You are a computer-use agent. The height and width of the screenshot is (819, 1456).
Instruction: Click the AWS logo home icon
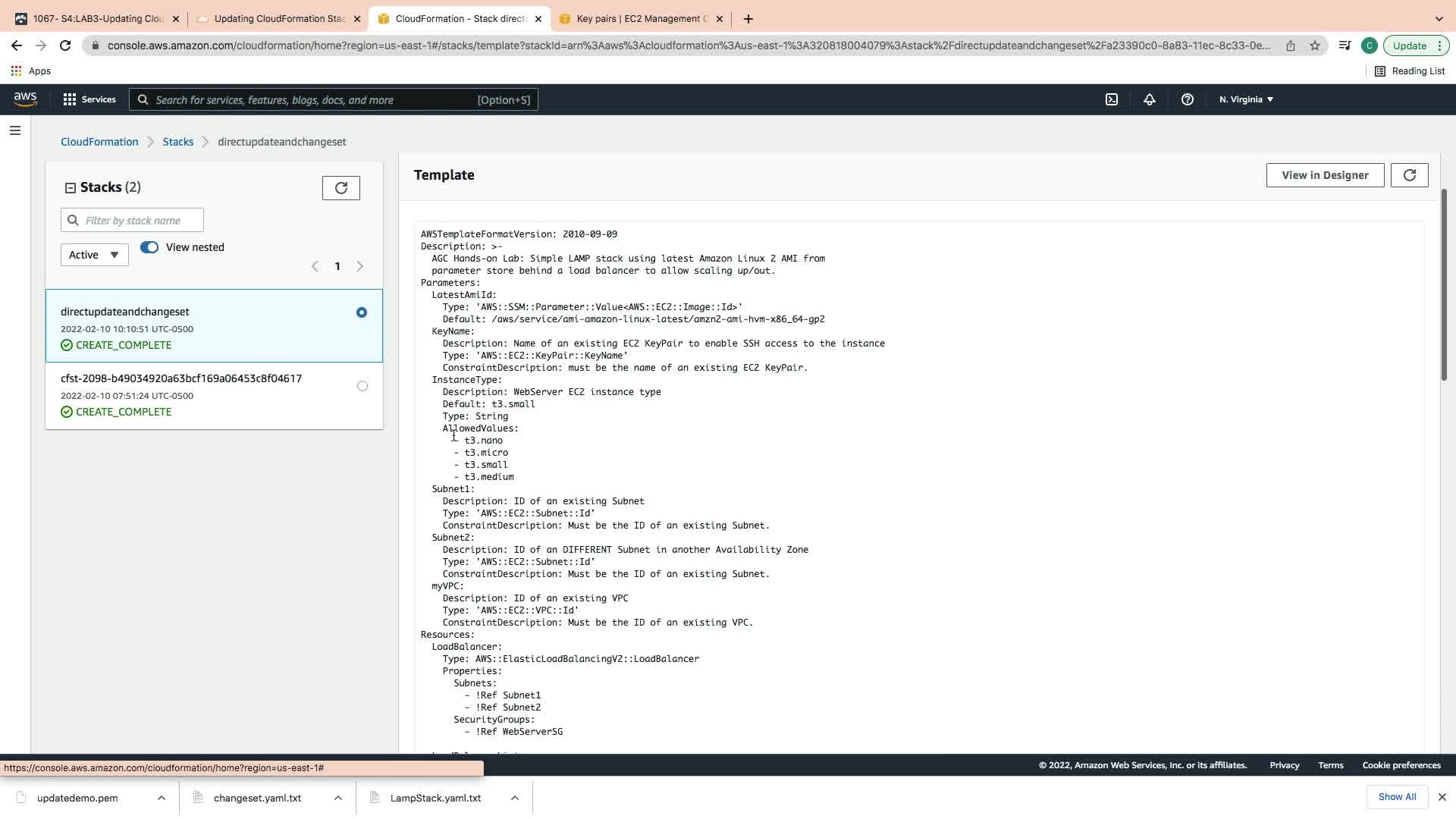tap(25, 99)
